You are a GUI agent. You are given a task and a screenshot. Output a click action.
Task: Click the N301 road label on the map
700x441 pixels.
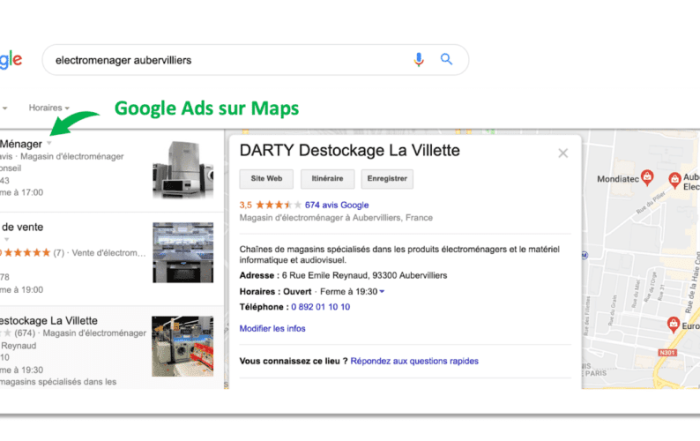pos(667,353)
